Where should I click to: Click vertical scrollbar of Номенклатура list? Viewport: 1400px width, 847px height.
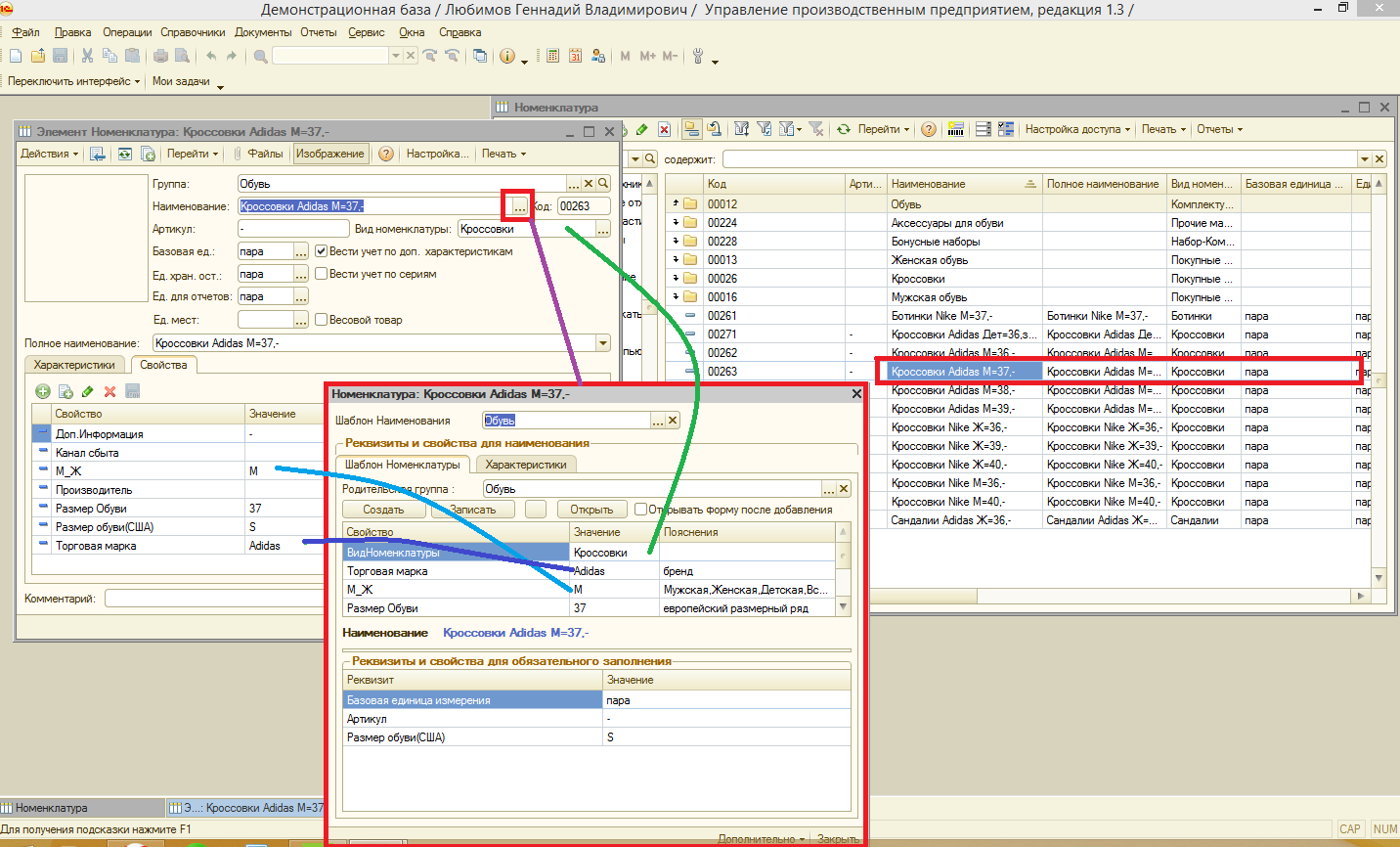point(1378,381)
